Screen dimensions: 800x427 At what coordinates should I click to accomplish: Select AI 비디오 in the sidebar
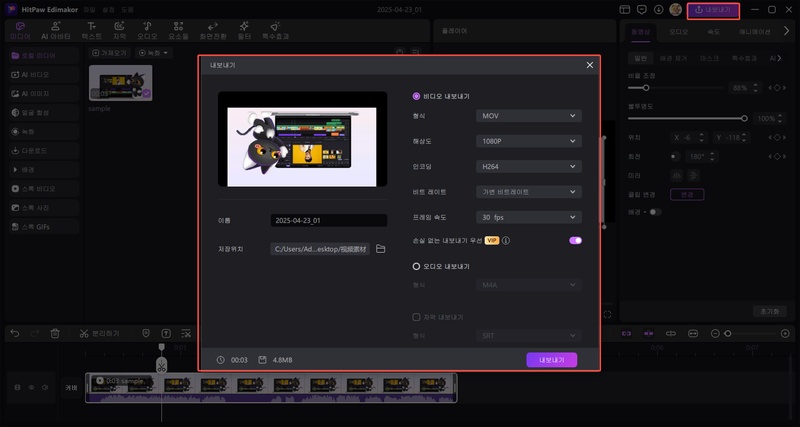pyautogui.click(x=44, y=74)
